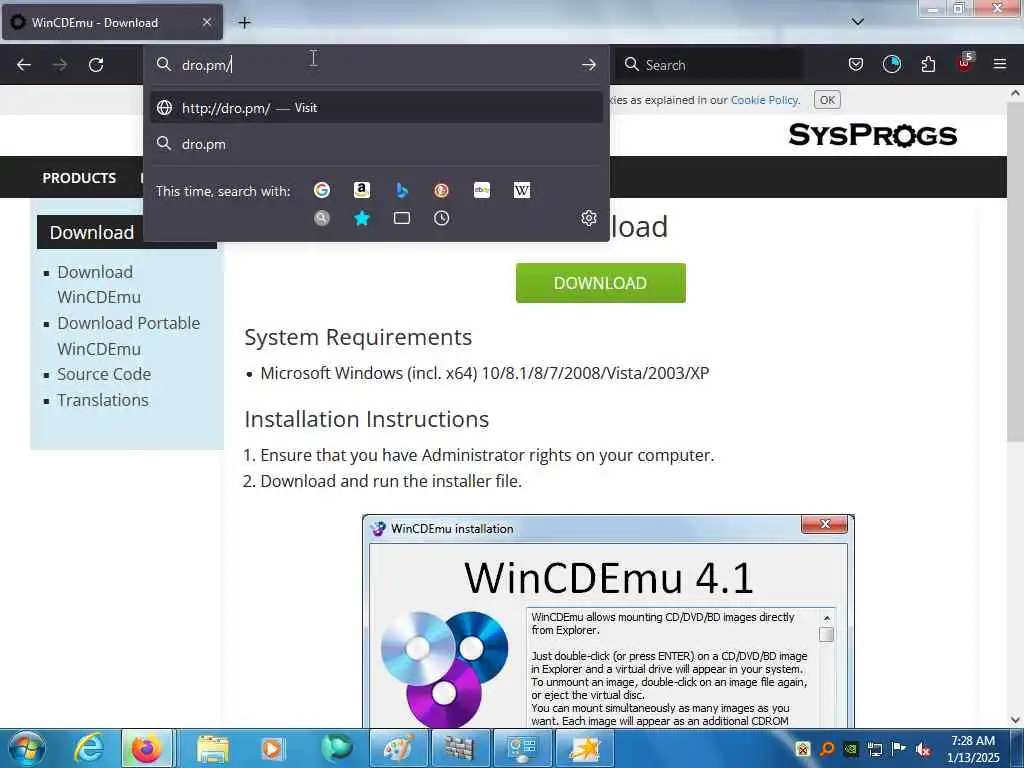1024x768 pixels.
Task: Click the scrollbar down arrow at bottom
Action: [1015, 720]
